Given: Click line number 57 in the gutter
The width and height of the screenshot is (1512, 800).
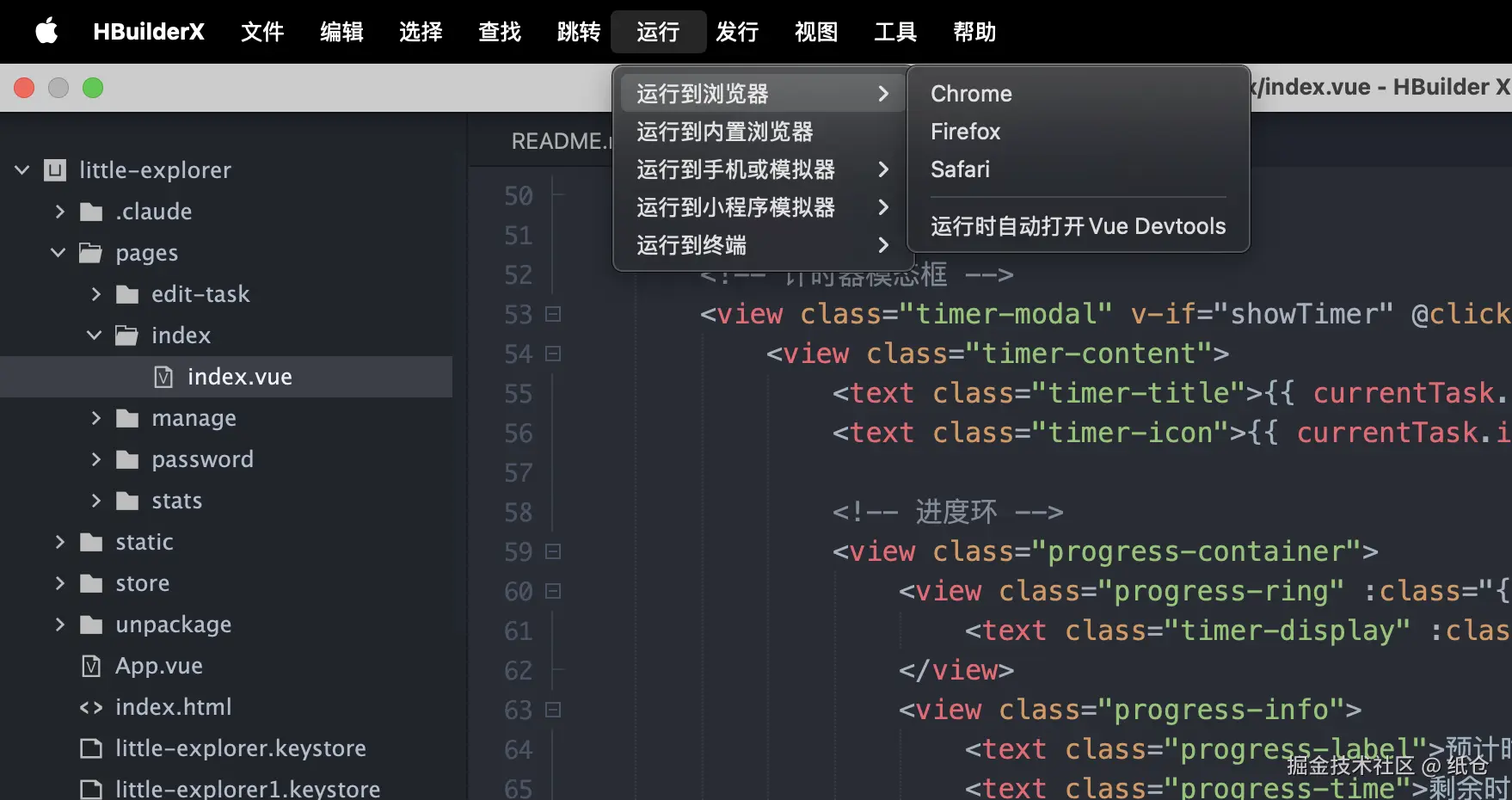Looking at the screenshot, I should 519,472.
